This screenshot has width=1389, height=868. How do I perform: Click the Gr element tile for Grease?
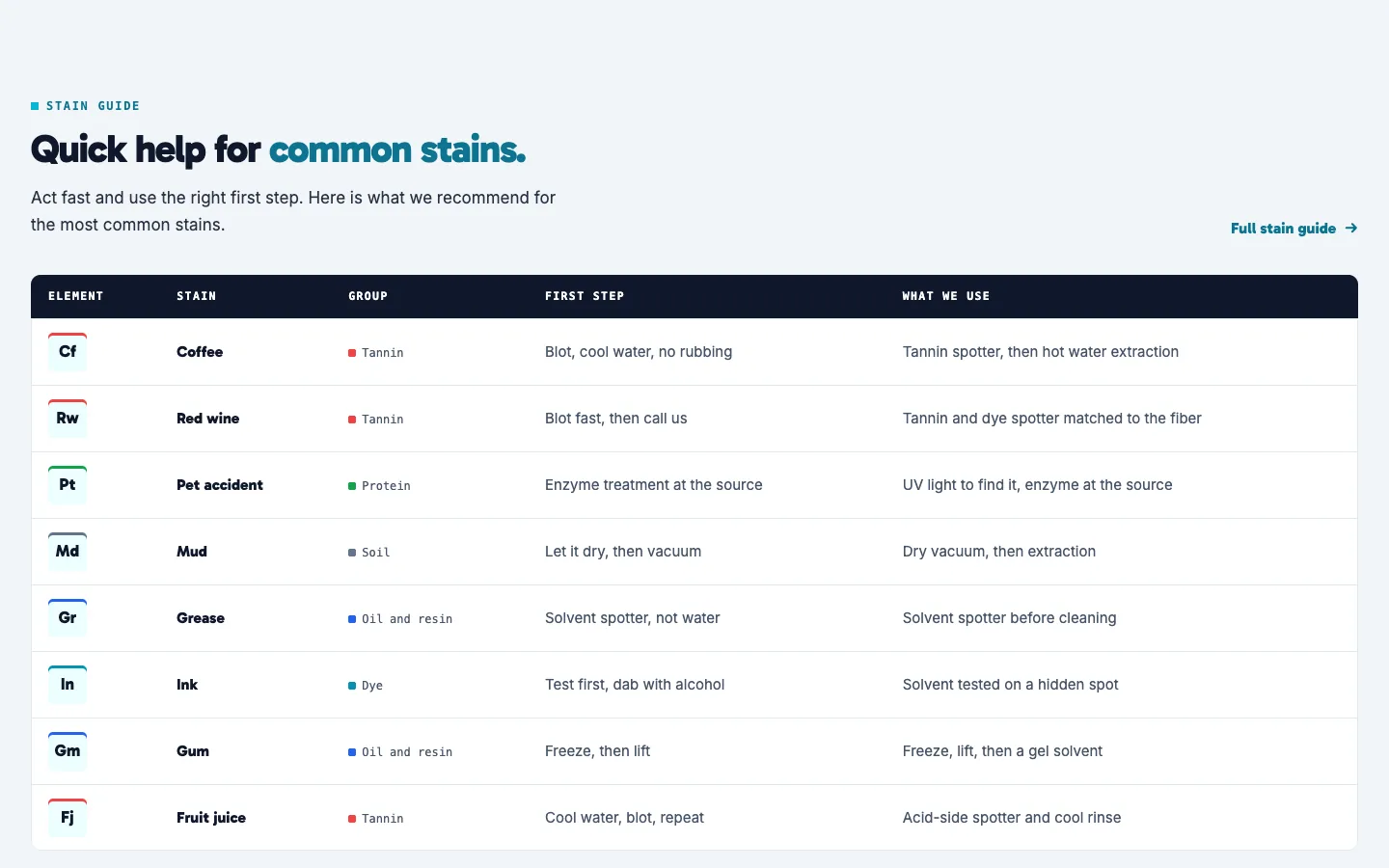coord(68,618)
